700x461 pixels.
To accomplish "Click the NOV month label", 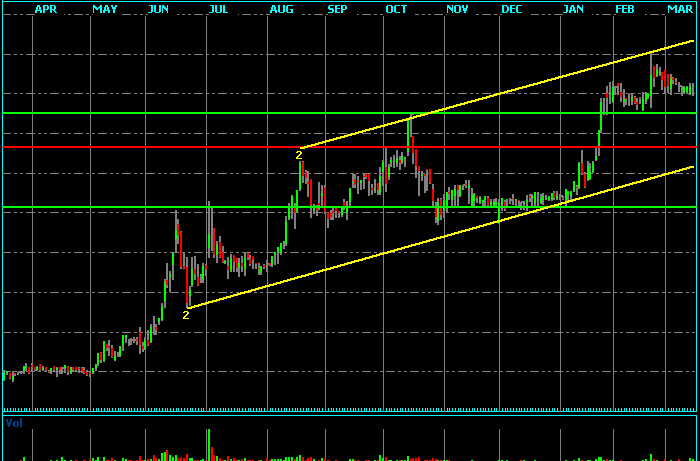I will [x=457, y=9].
